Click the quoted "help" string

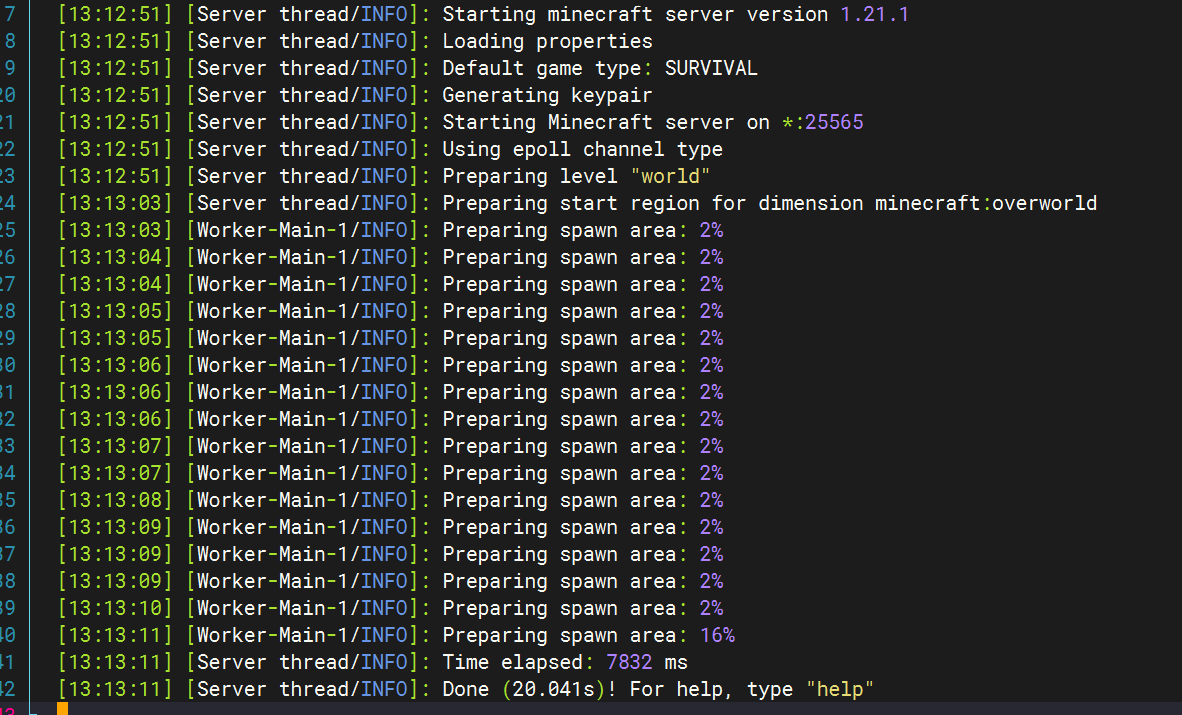(839, 690)
